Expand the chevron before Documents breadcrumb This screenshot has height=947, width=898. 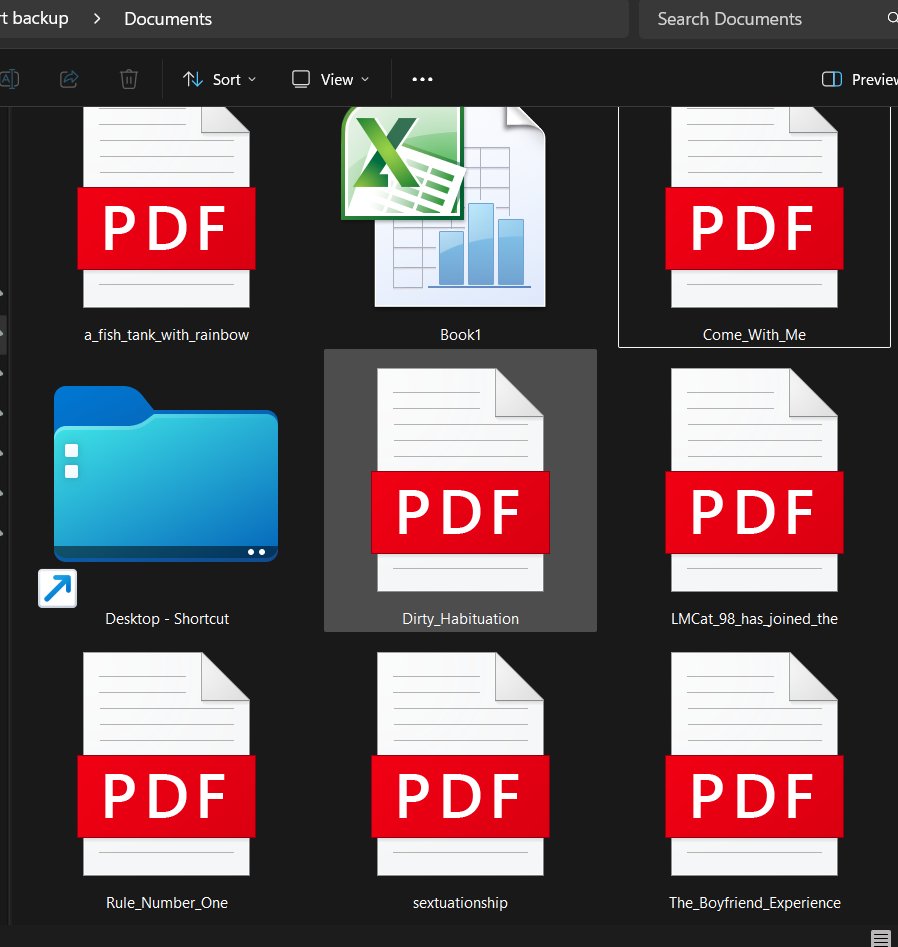pyautogui.click(x=97, y=19)
